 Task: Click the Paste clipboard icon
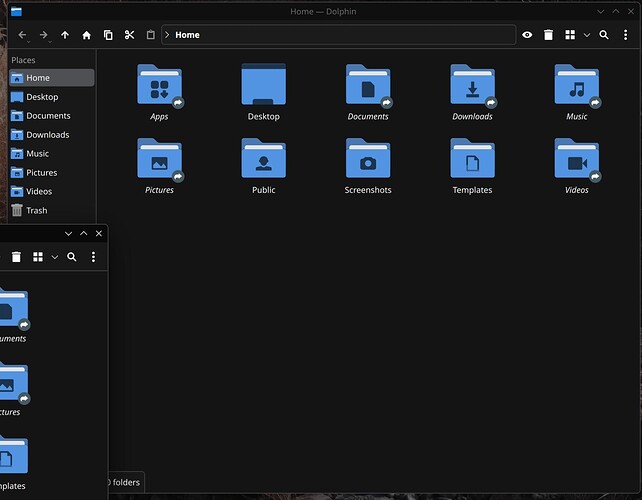[151, 35]
